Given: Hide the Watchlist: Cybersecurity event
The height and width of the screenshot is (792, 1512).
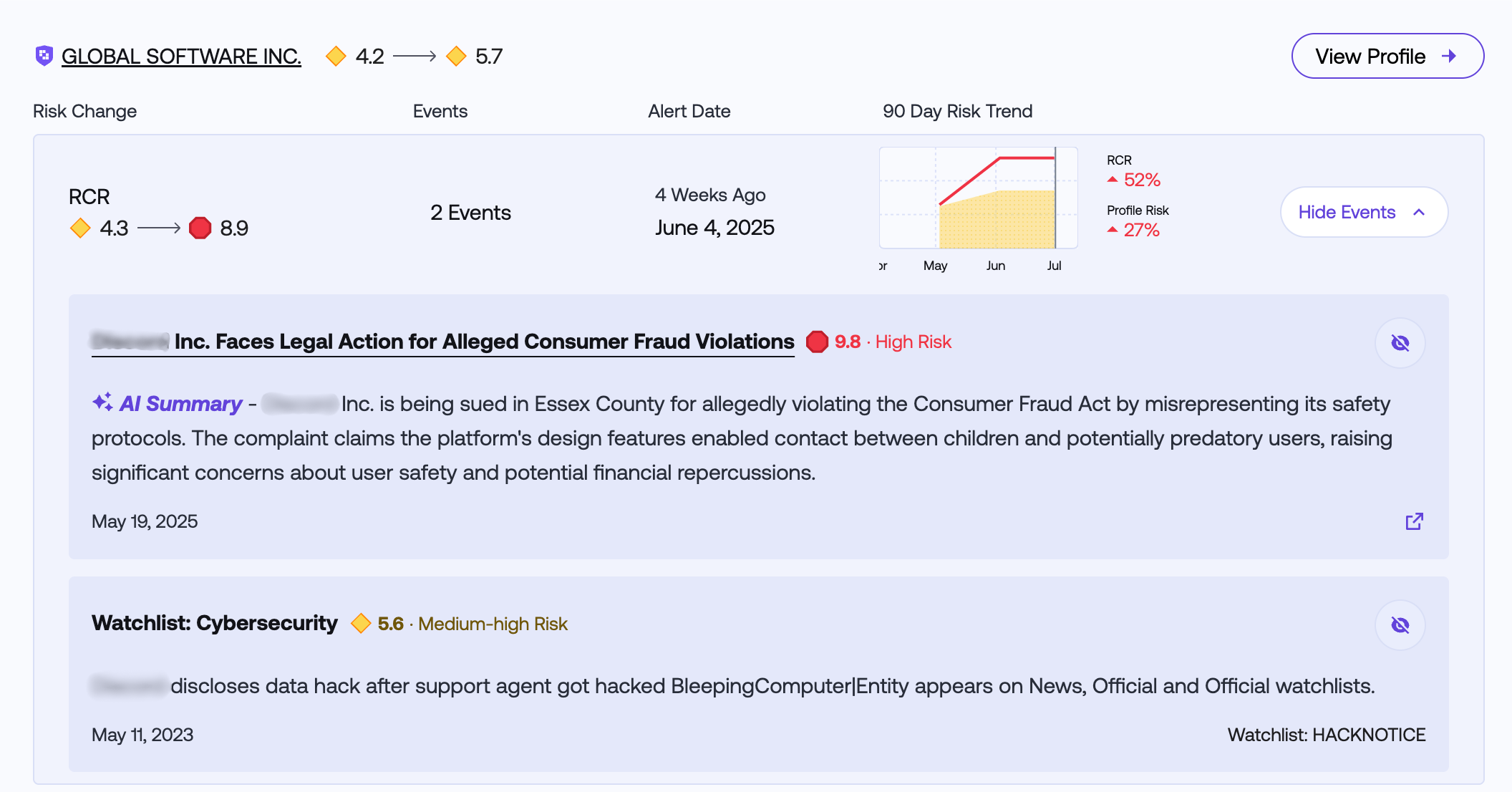Looking at the screenshot, I should click(1400, 625).
